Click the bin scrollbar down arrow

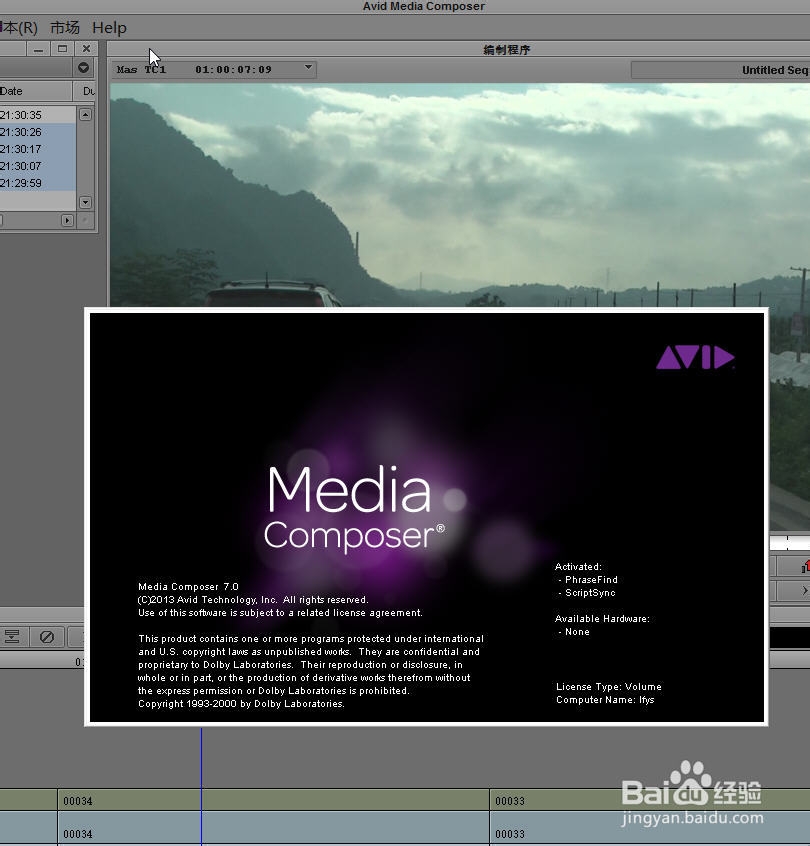pyautogui.click(x=85, y=202)
